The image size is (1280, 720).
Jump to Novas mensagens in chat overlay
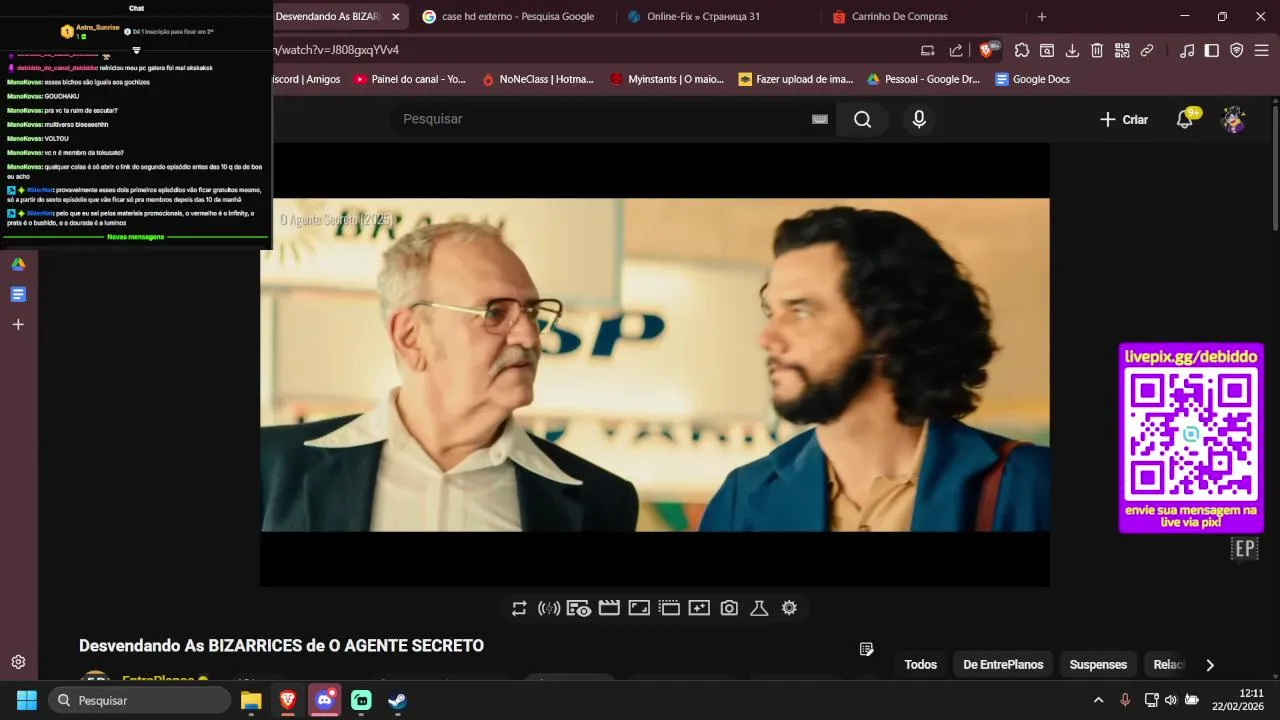(136, 237)
